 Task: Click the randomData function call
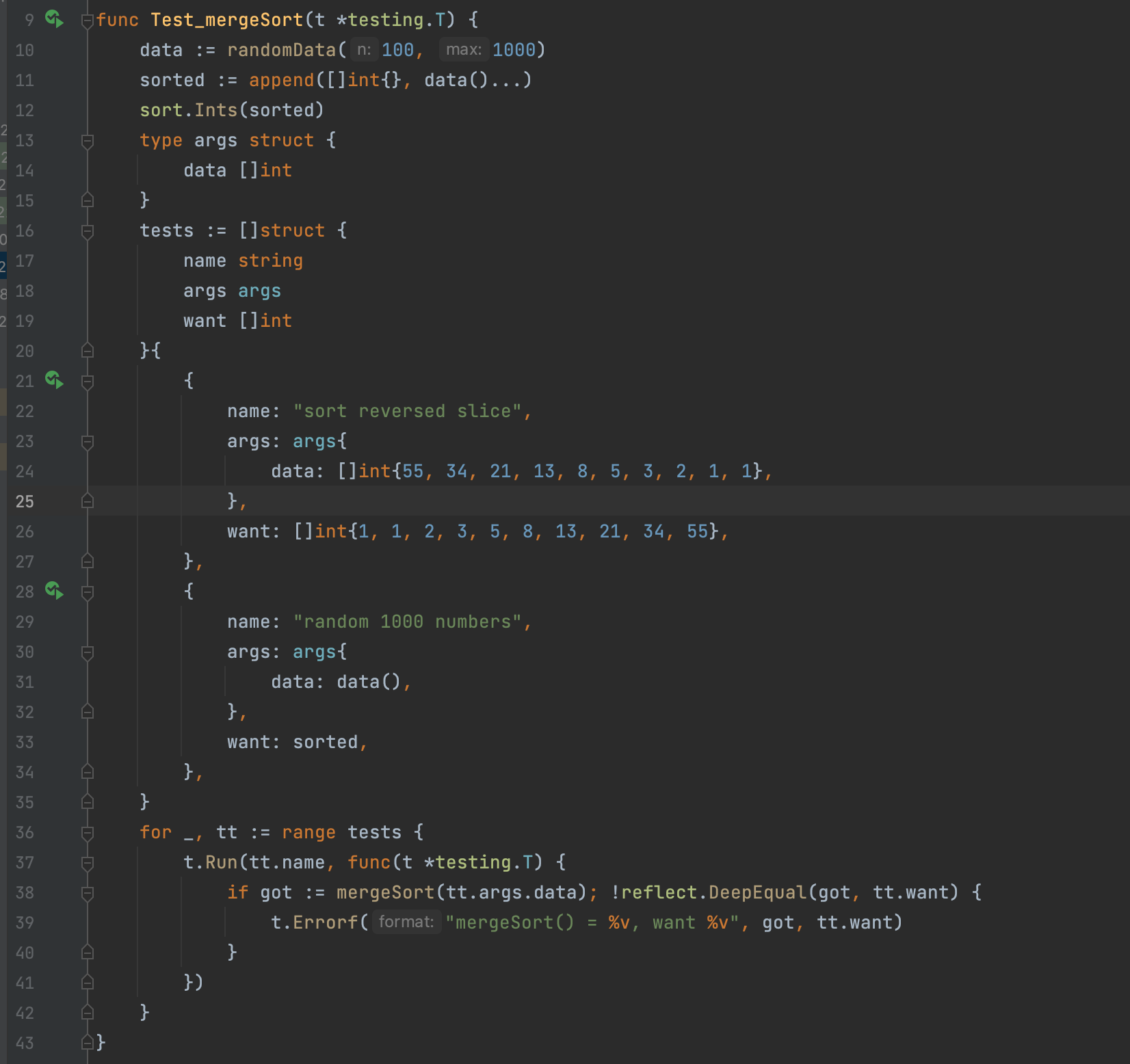(281, 50)
